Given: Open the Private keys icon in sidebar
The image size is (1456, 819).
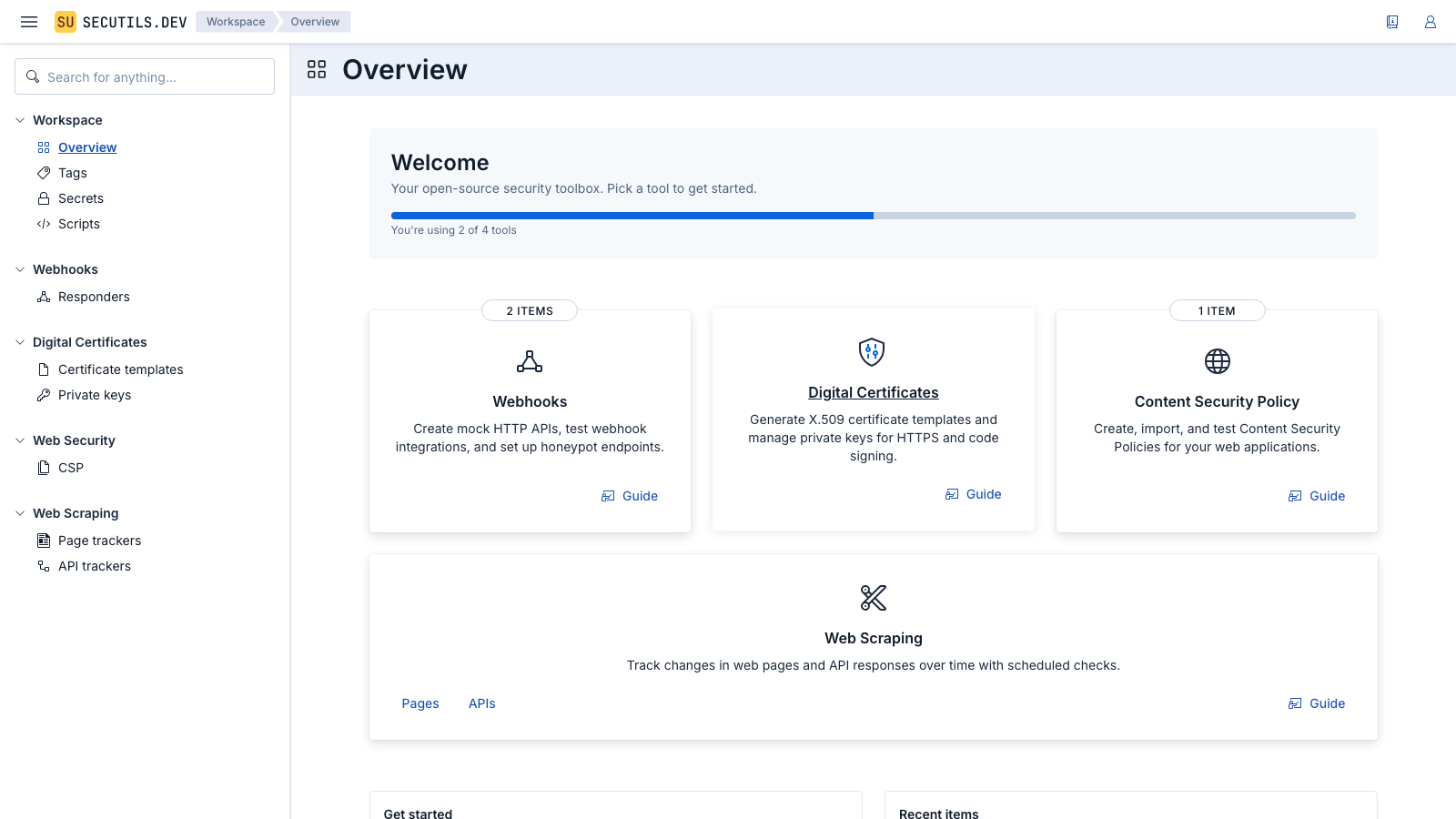Looking at the screenshot, I should click(x=43, y=395).
